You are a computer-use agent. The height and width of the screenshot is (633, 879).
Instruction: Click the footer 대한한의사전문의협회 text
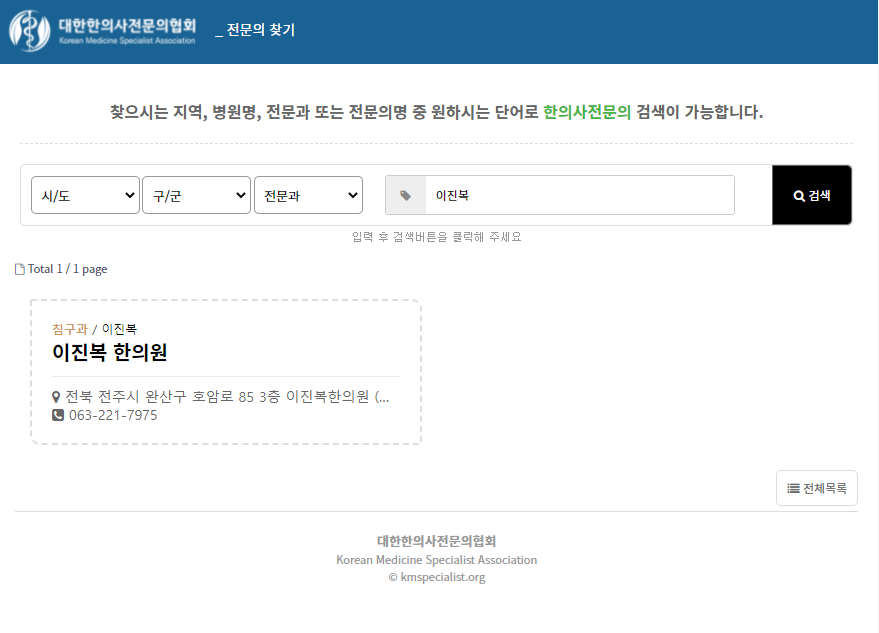pos(437,540)
